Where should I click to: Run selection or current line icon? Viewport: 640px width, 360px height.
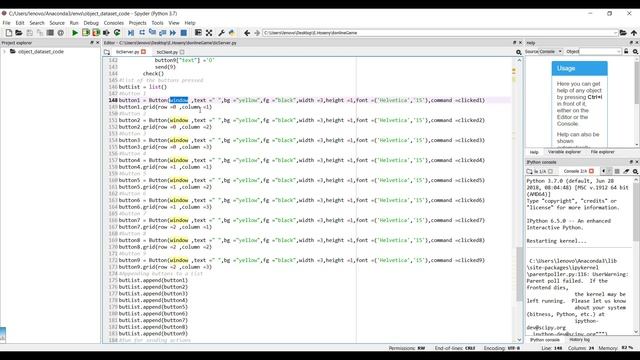pos(107,33)
